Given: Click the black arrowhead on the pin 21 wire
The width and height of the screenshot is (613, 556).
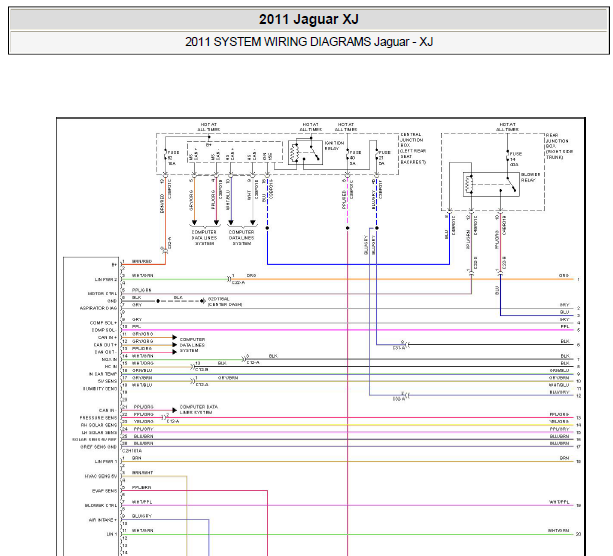Looking at the screenshot, I should tap(174, 410).
